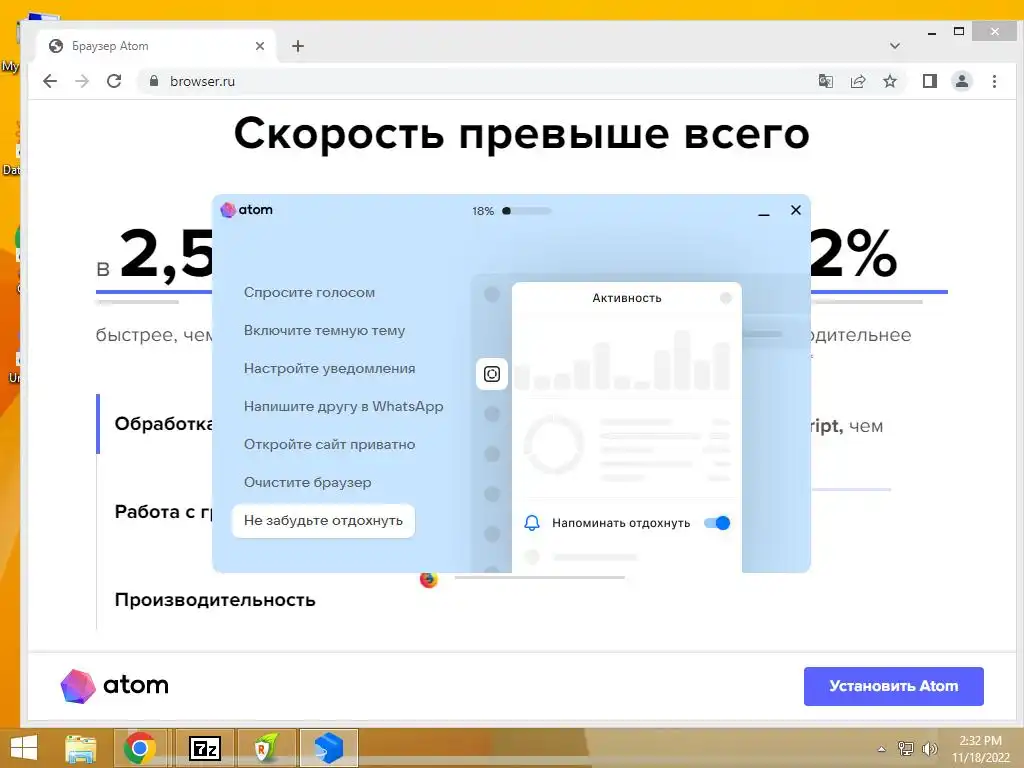Click the browser back arrow
Viewport: 1024px width, 768px height.
pos(50,81)
